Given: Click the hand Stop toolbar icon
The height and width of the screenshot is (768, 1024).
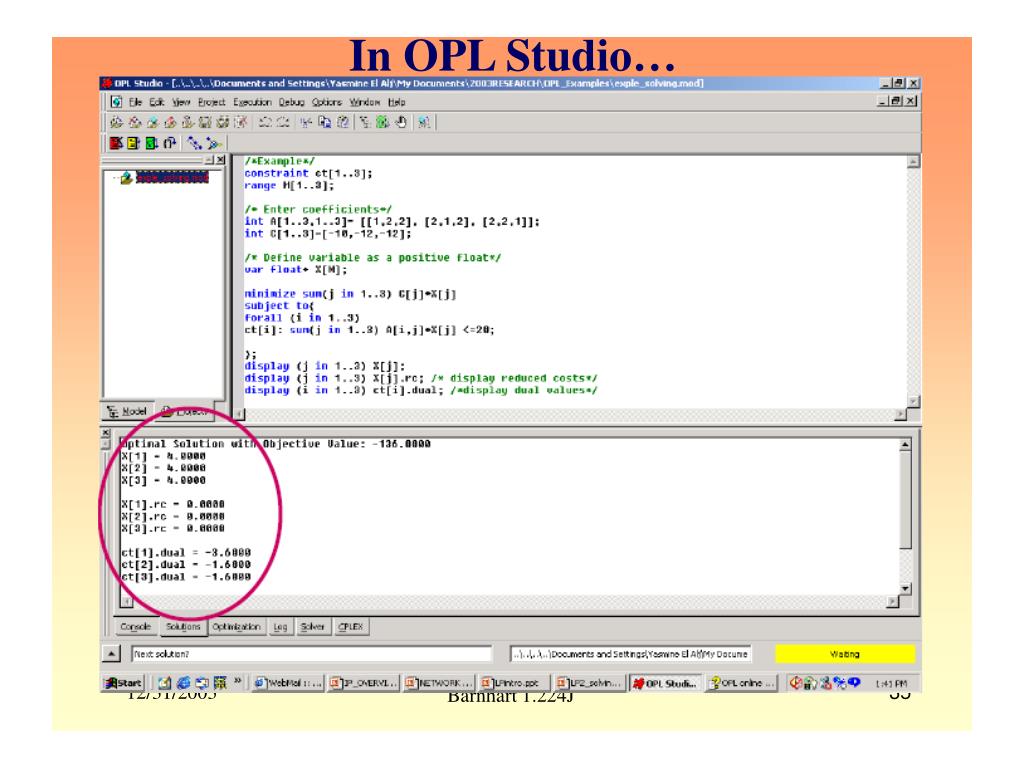Looking at the screenshot, I should [401, 122].
